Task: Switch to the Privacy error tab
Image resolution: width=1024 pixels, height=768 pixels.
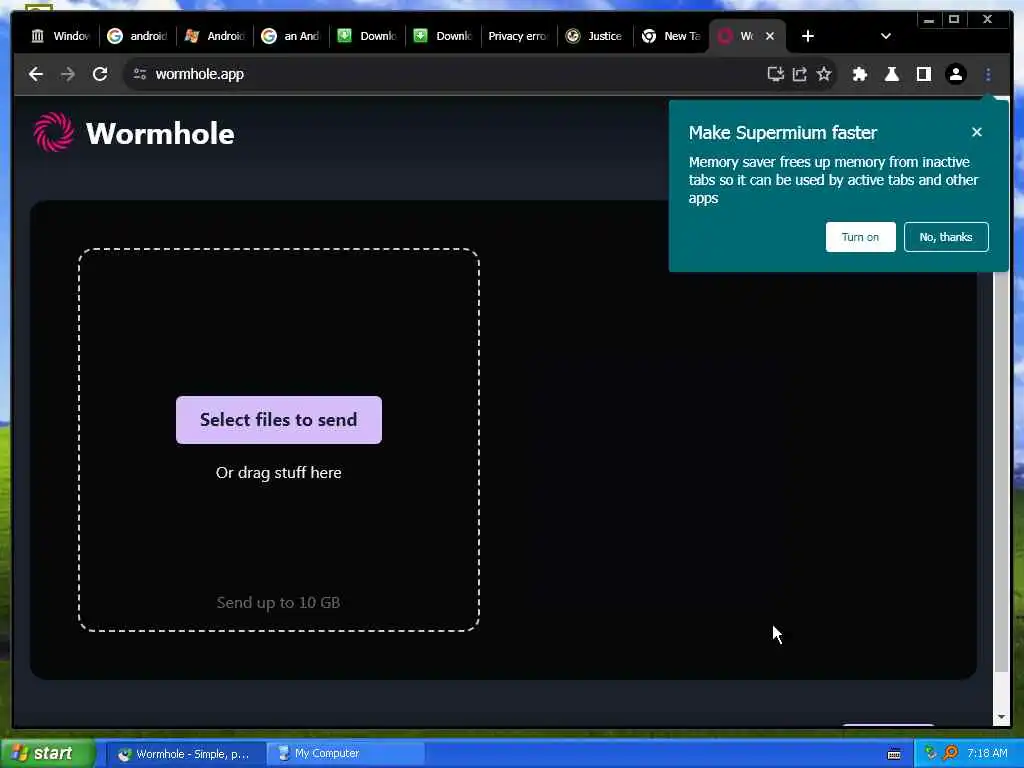Action: click(519, 36)
